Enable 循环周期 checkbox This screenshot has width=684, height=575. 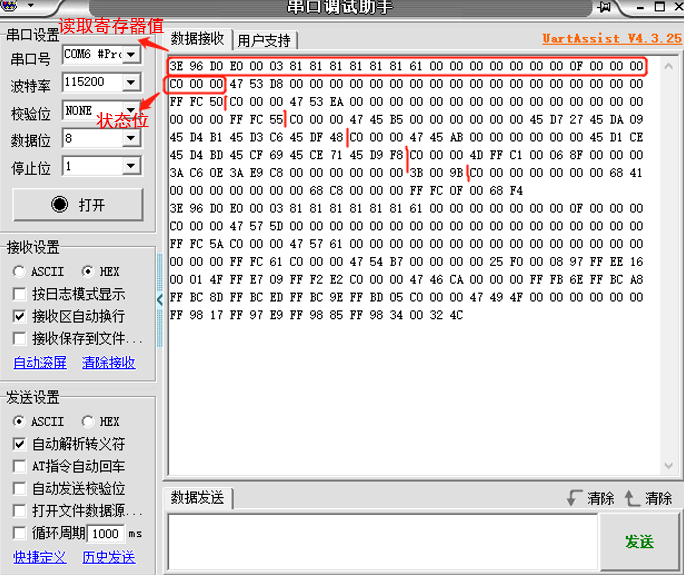tap(19, 533)
